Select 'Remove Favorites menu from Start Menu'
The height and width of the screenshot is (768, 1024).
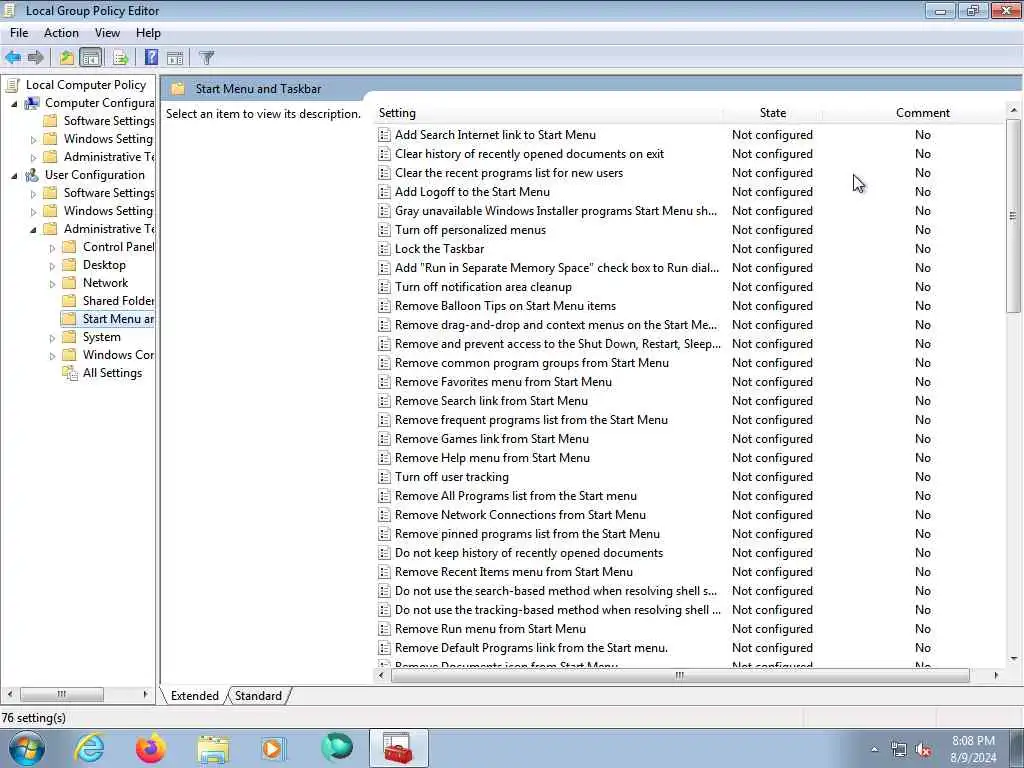point(503,381)
